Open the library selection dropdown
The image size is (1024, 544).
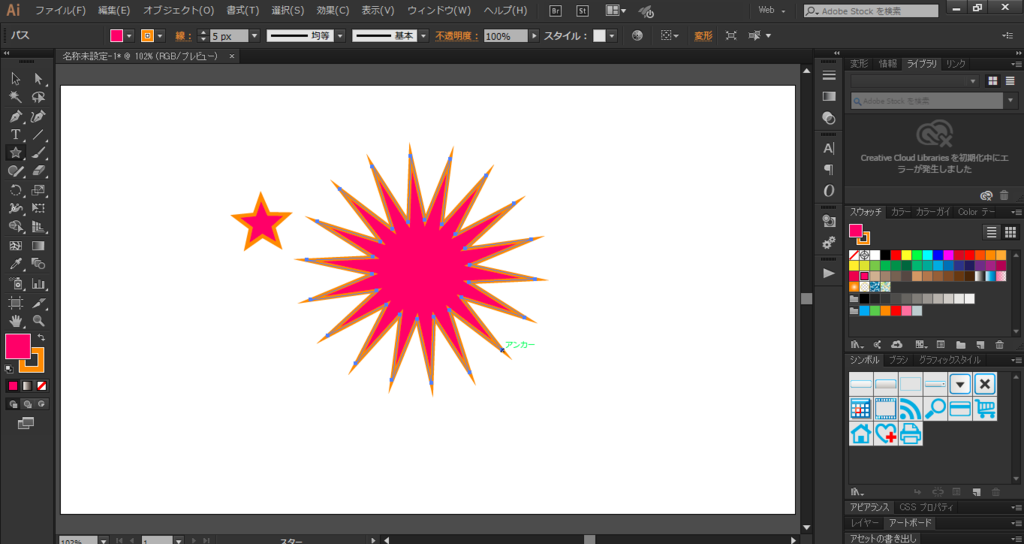coord(914,81)
